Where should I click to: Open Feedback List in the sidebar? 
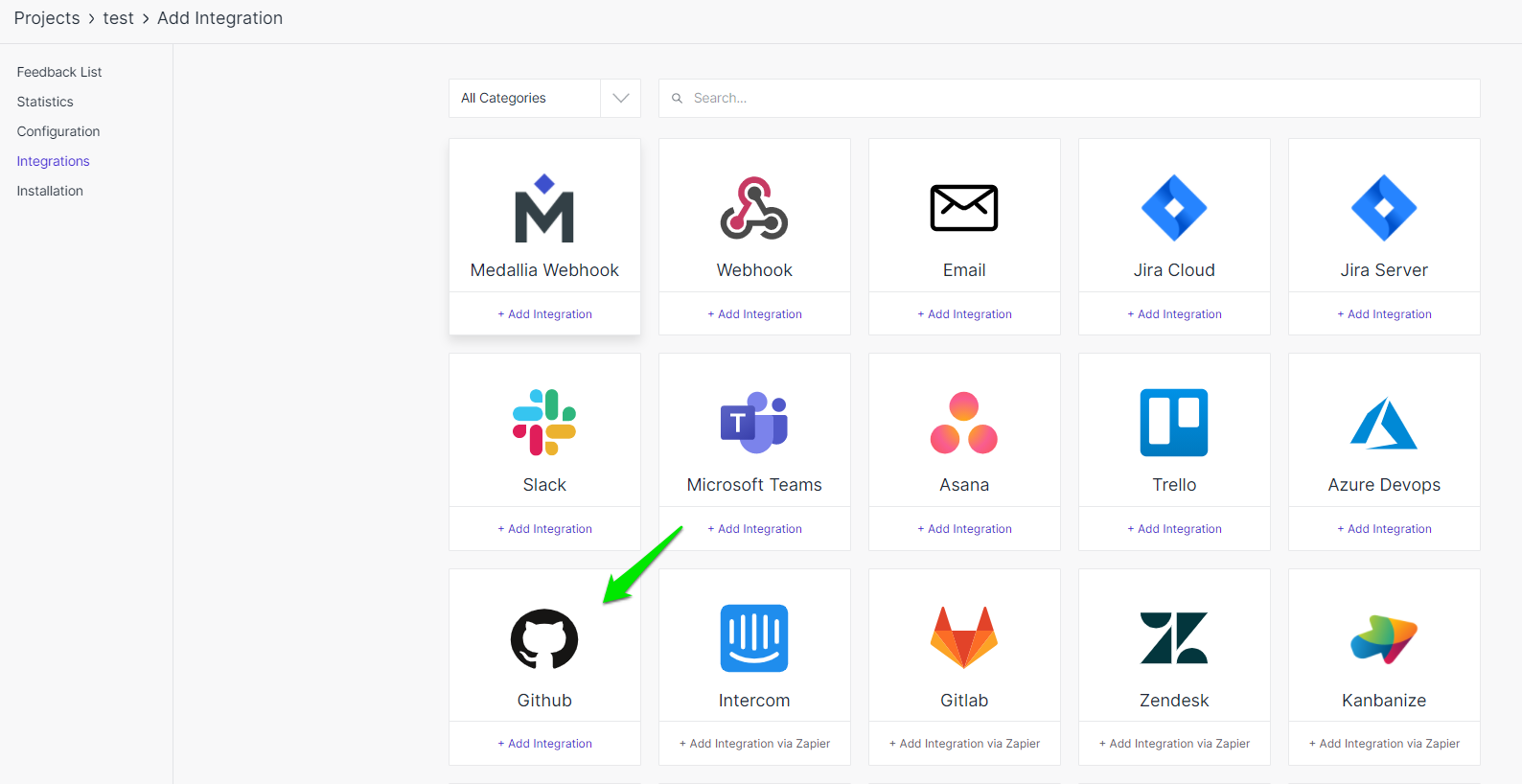[59, 72]
